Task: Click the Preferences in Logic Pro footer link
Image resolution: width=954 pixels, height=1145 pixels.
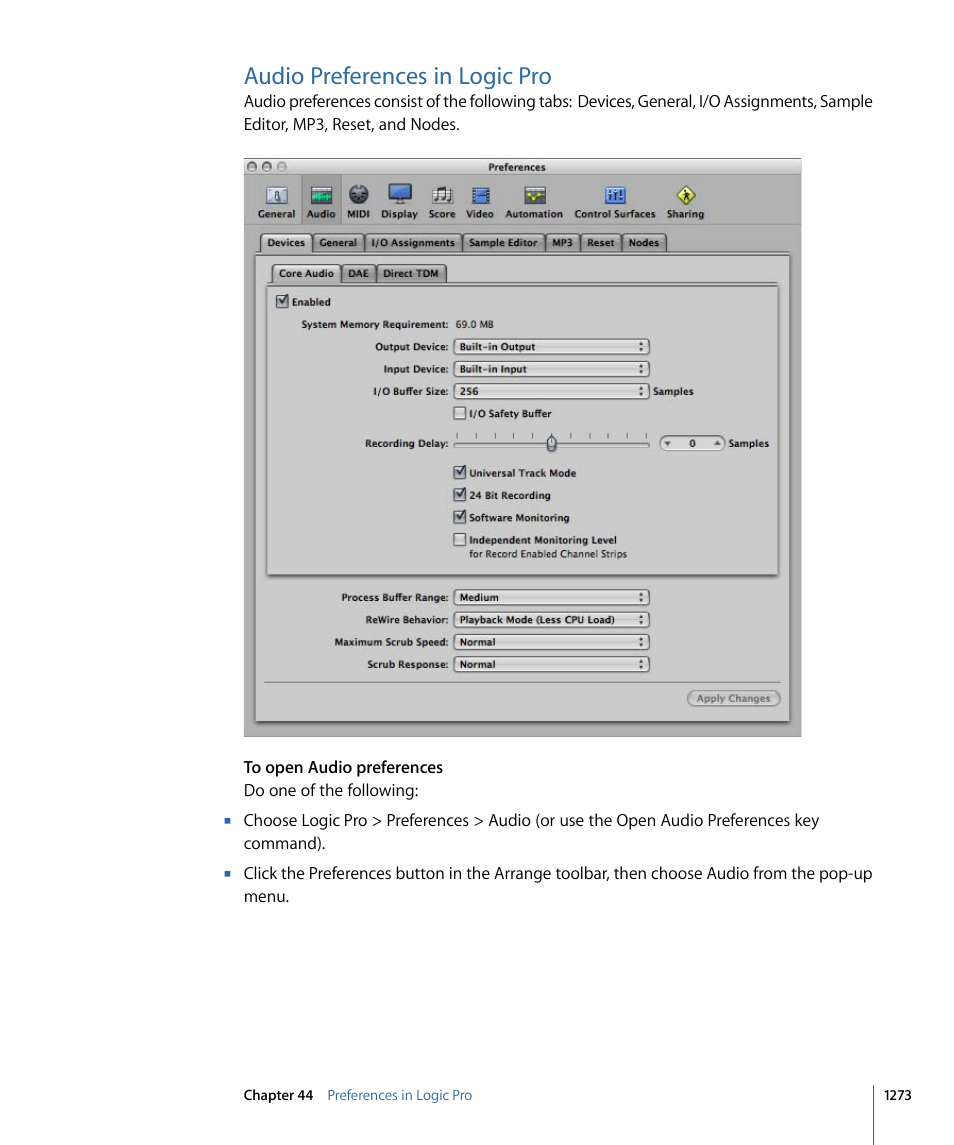Action: [x=400, y=1095]
